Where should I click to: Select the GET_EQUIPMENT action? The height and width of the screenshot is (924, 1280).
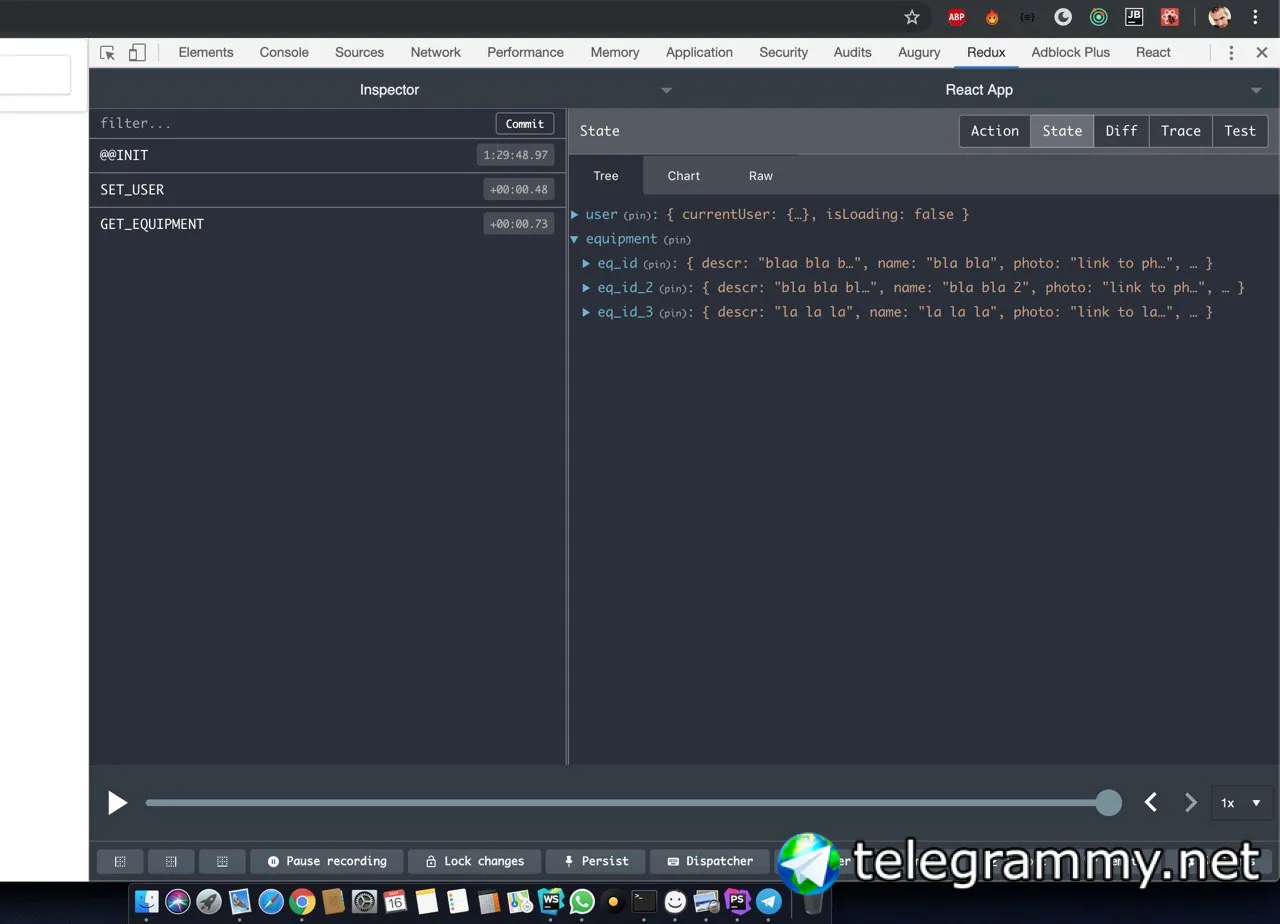point(327,224)
